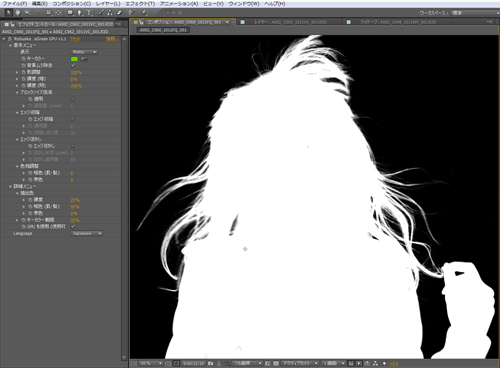Select the Puppet Pin tool

click(x=144, y=13)
